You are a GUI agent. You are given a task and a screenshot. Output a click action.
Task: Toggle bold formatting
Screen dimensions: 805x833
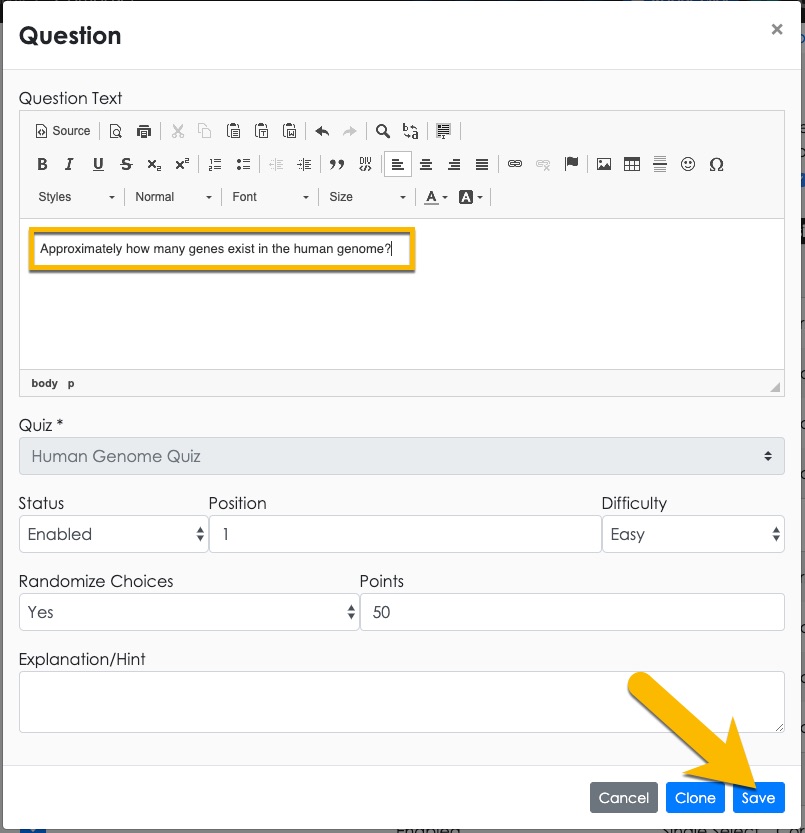point(42,164)
